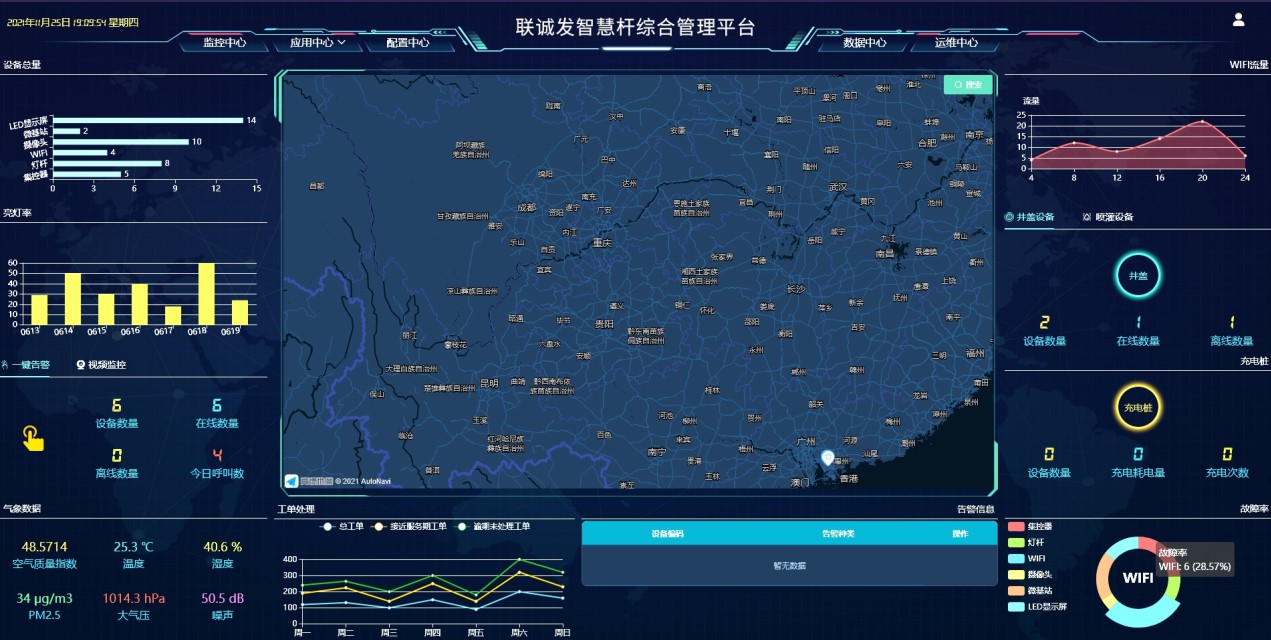
Task: Switch to the 视频监控 tab
Action: point(101,365)
